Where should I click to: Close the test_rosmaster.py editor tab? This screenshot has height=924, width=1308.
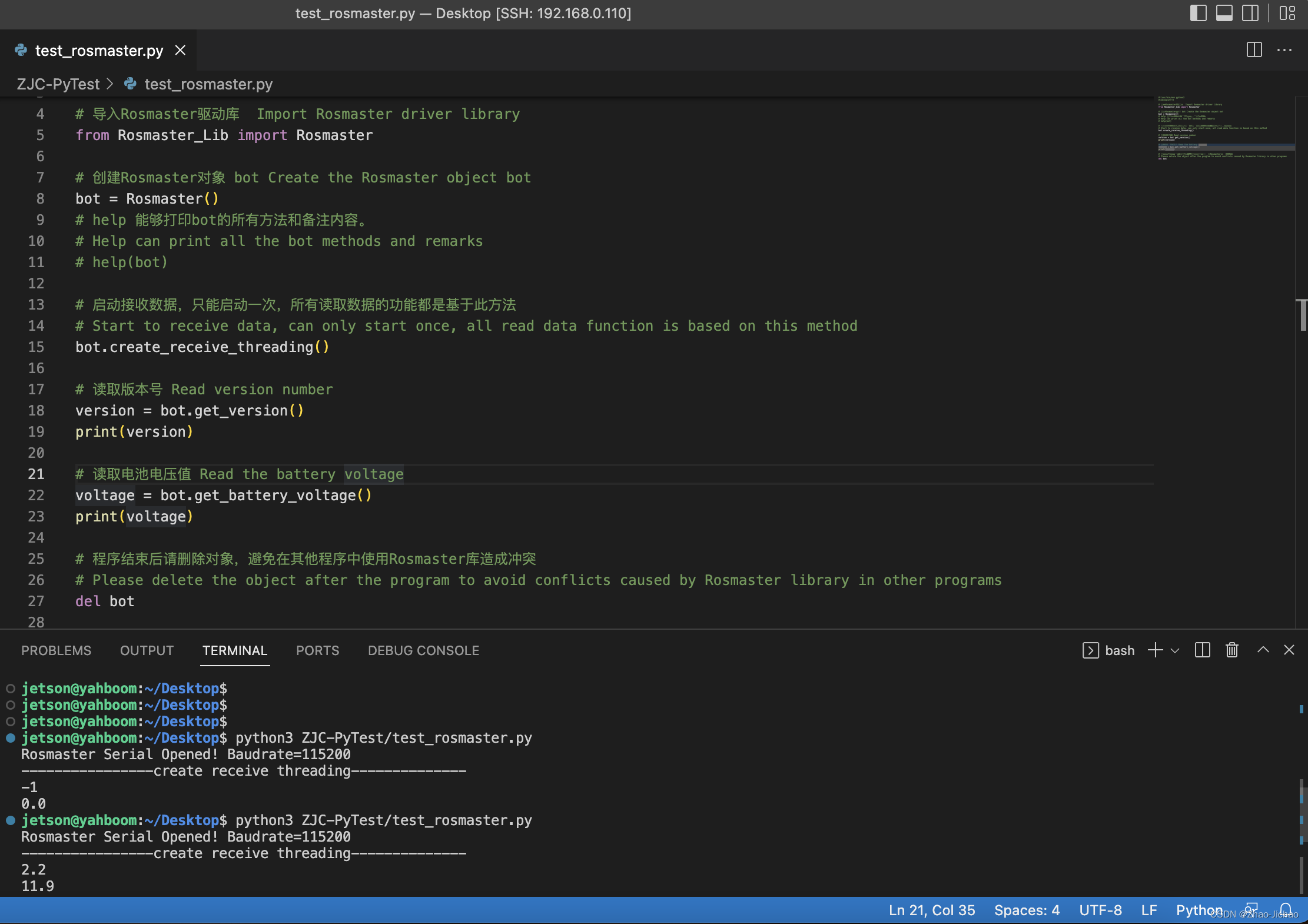[x=181, y=51]
